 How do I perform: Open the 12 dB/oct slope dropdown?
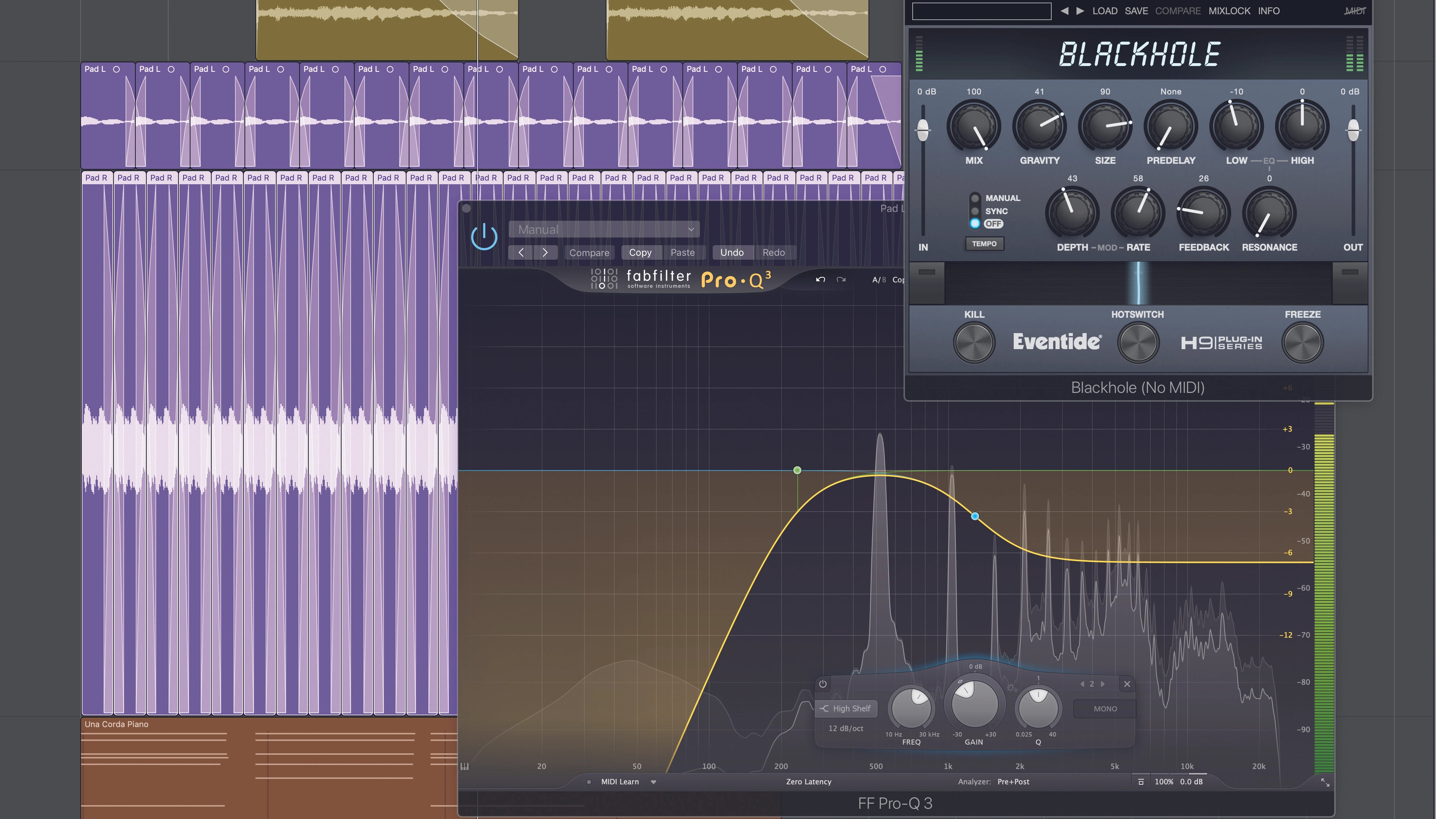coord(846,729)
